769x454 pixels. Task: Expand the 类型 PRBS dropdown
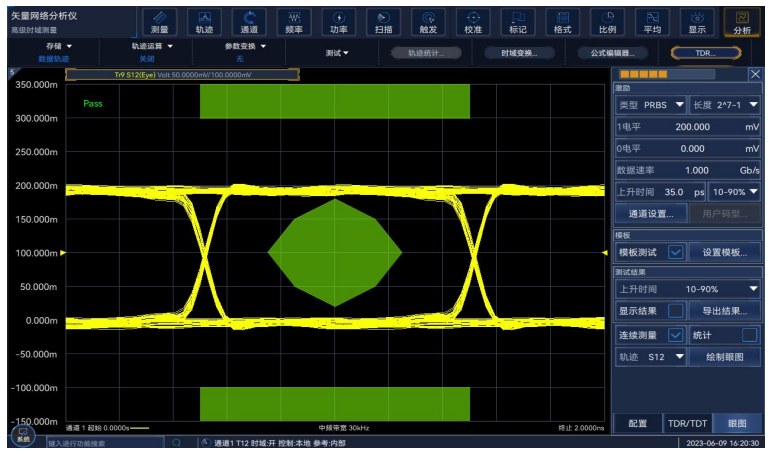pos(651,104)
